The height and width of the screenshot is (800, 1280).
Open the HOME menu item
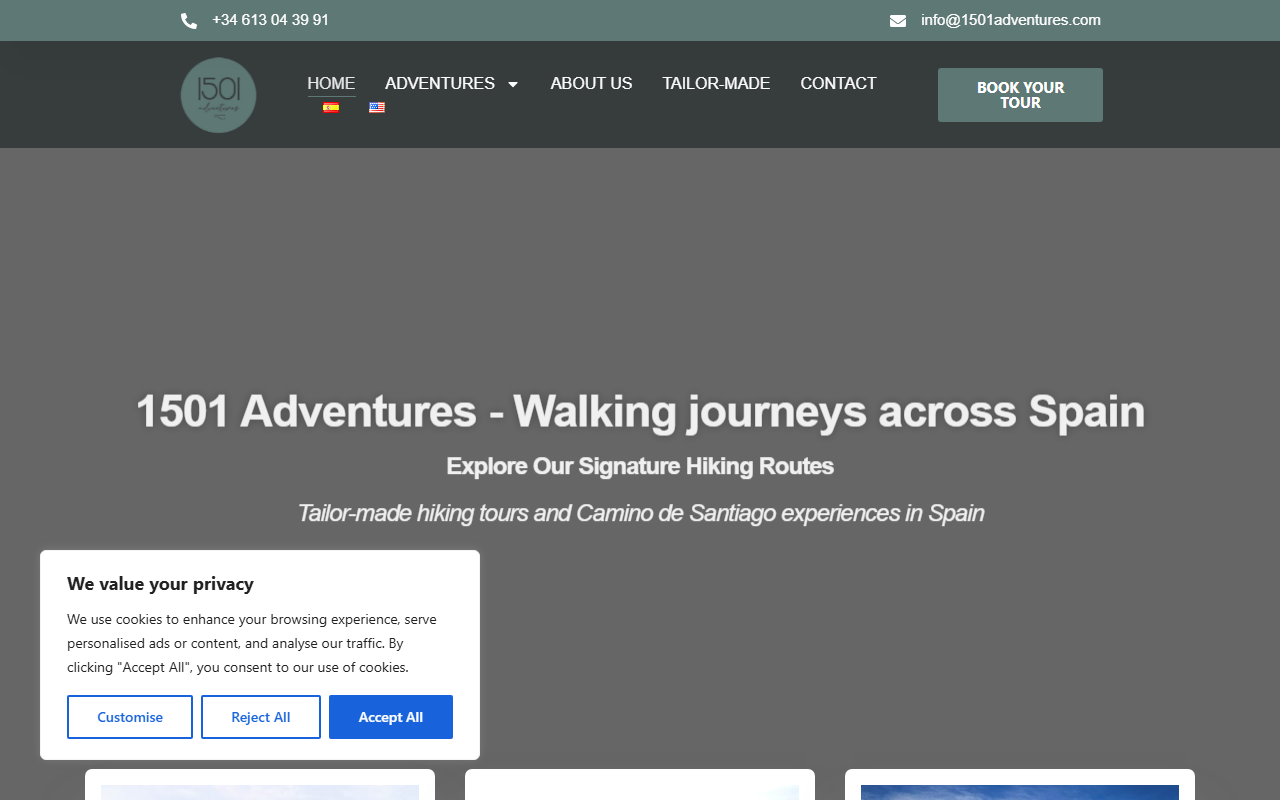(x=331, y=83)
